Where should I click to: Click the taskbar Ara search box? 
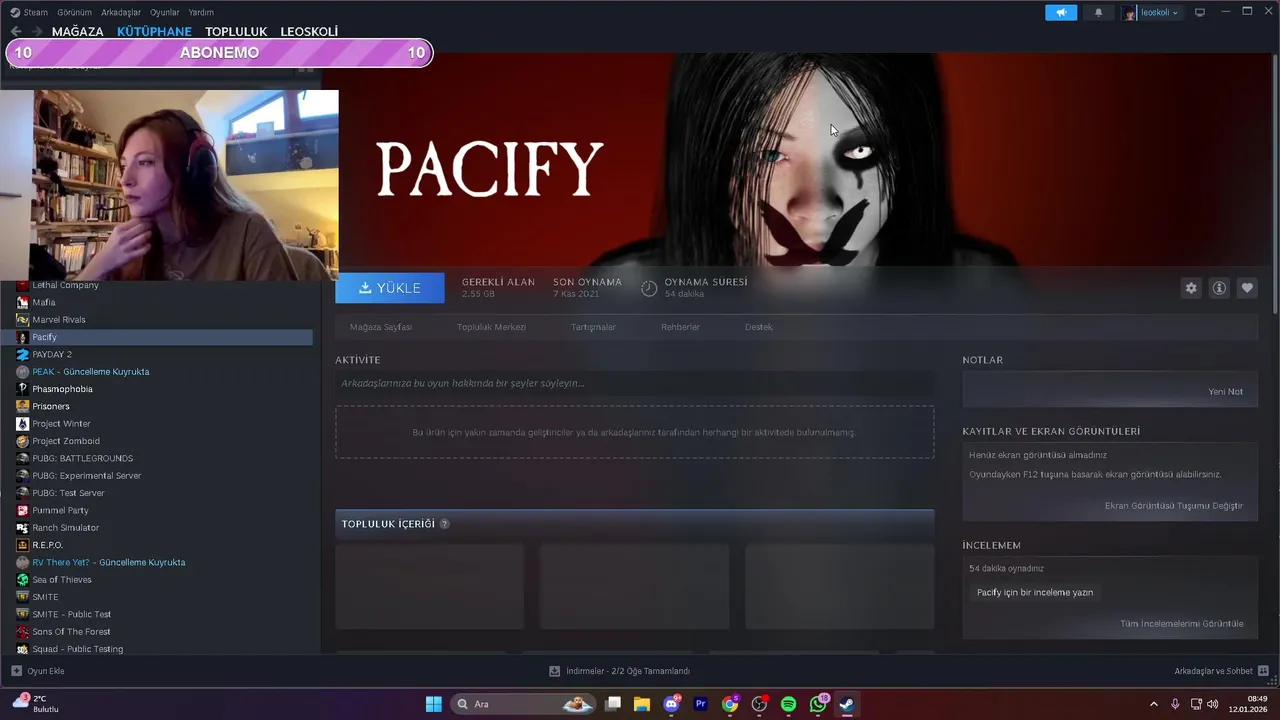(525, 704)
